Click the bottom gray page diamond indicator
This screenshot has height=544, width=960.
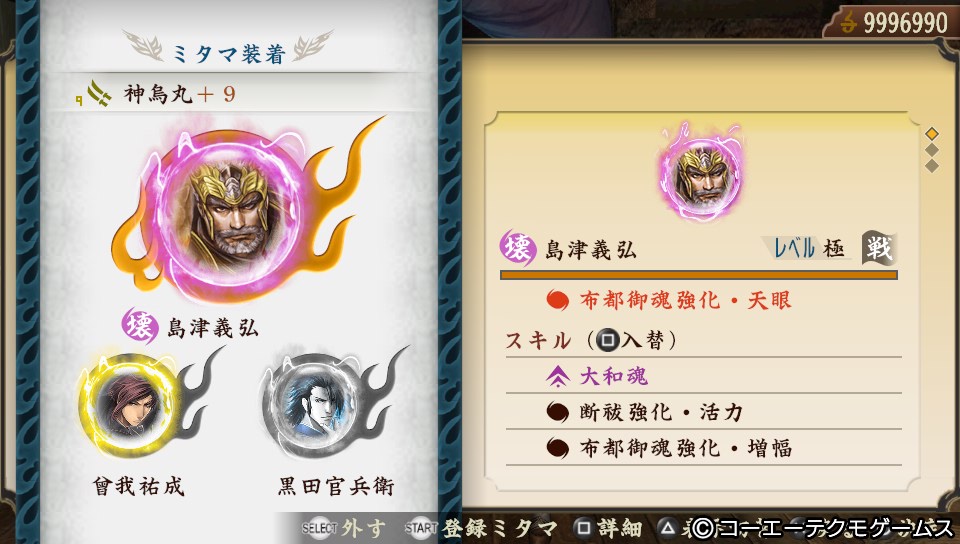(x=932, y=166)
